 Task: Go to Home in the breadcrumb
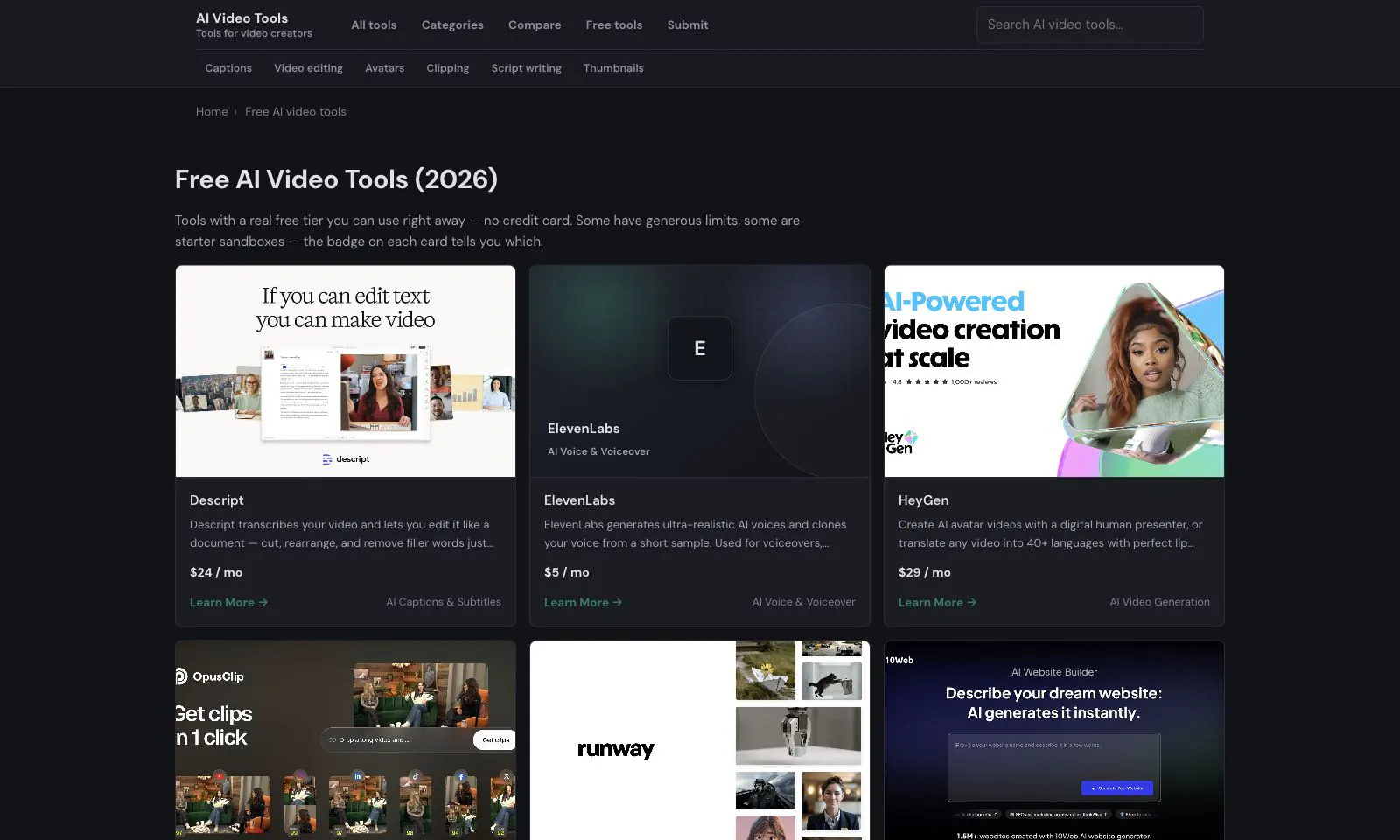point(212,111)
